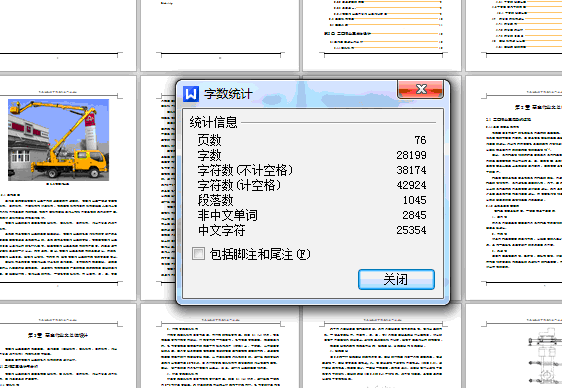Select the 页数 value 76
Viewport: 562px width, 388px height.
(420, 140)
